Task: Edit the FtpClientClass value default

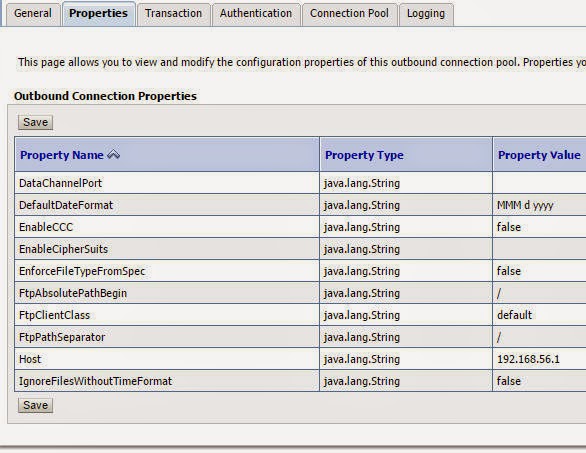Action: click(539, 315)
